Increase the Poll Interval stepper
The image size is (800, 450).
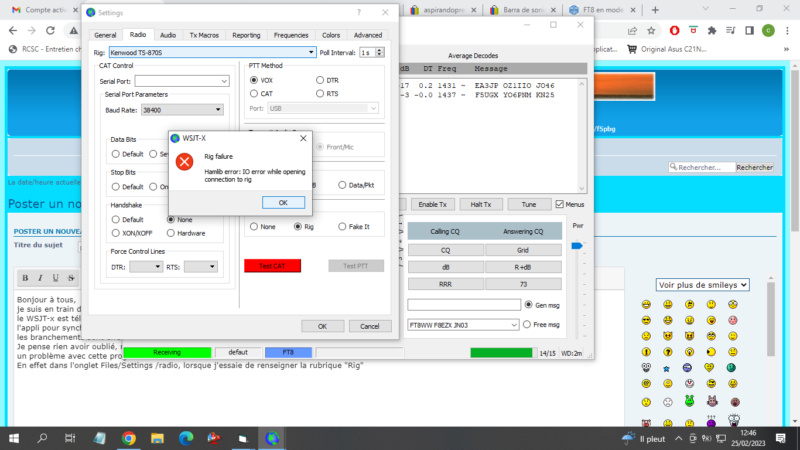click(380, 50)
